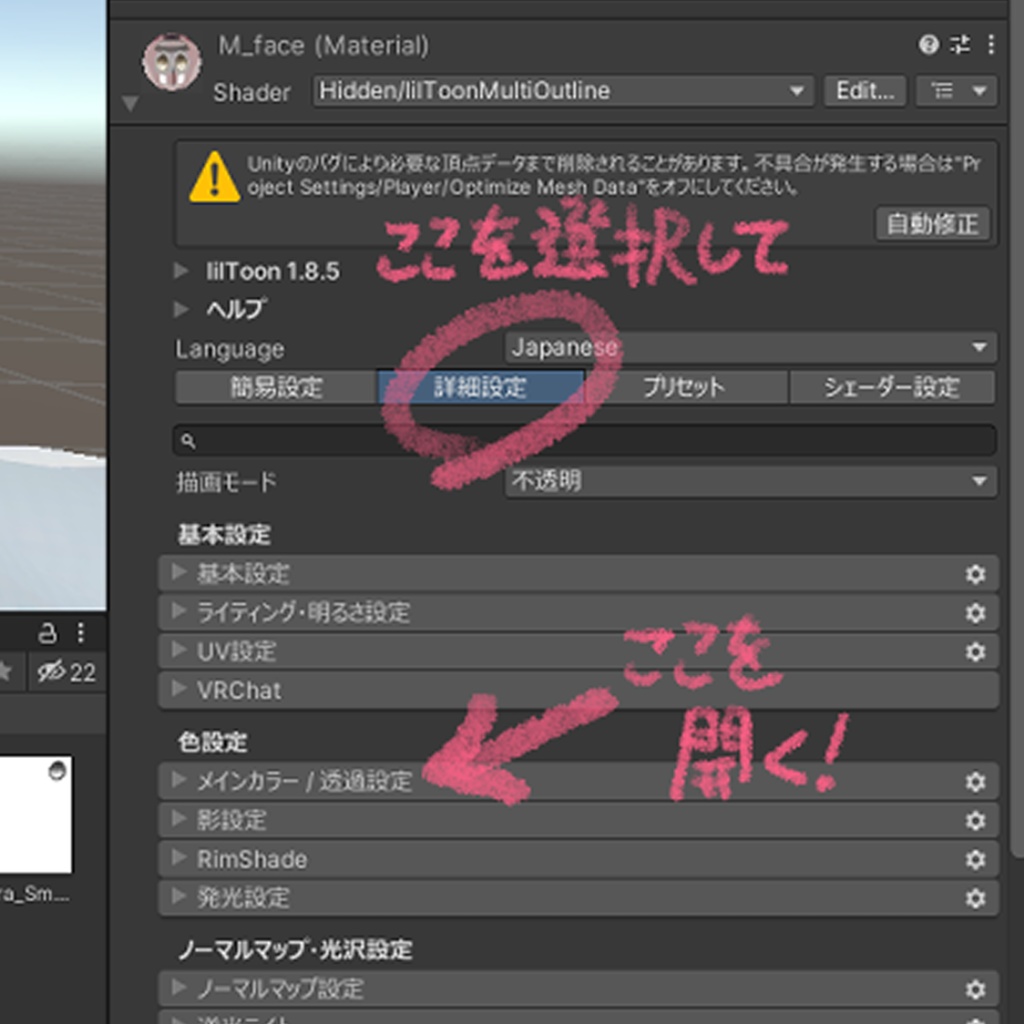Open the 描画モード dropdown set to 不透明
The image size is (1024, 1024).
744,481
